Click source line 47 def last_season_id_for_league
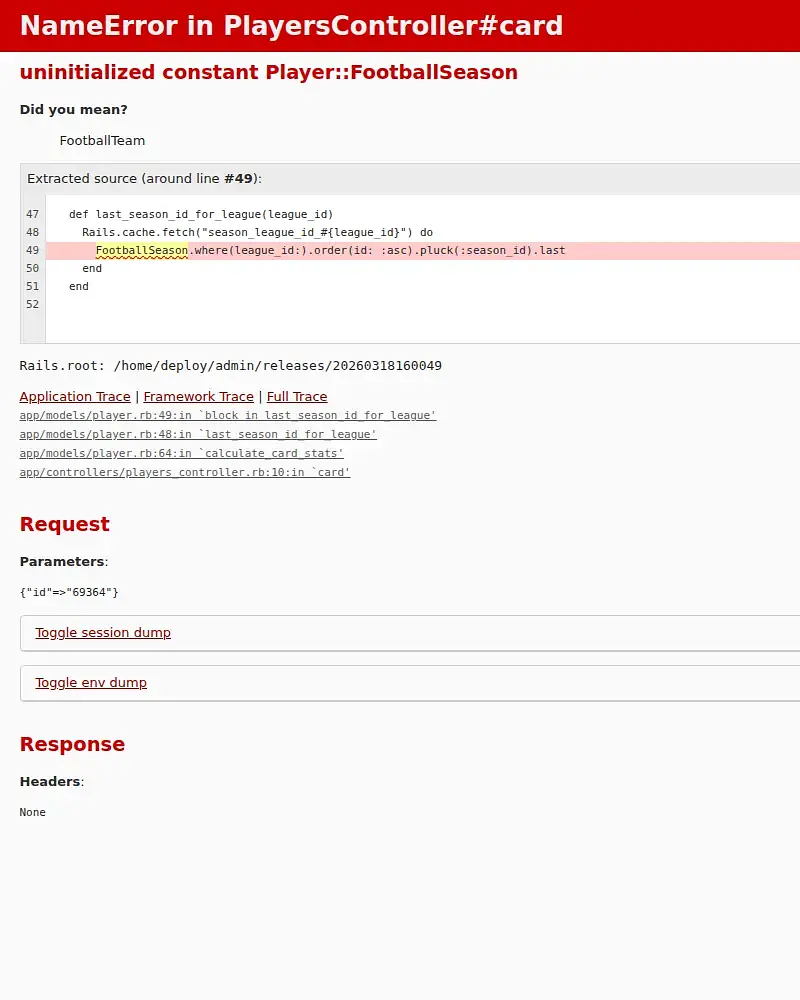Viewport: 800px width, 1000px height. pos(201,214)
